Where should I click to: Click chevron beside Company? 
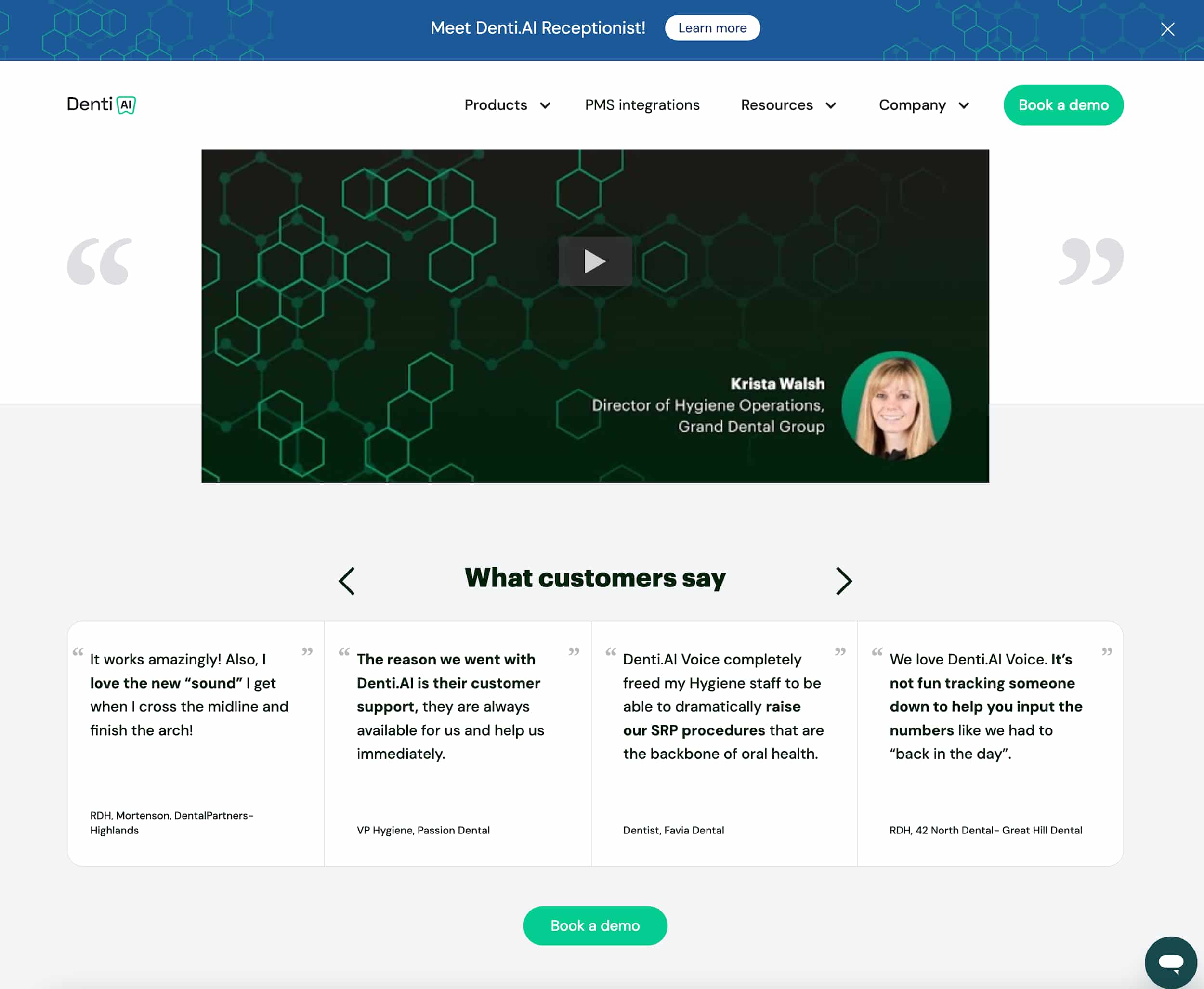tap(964, 105)
